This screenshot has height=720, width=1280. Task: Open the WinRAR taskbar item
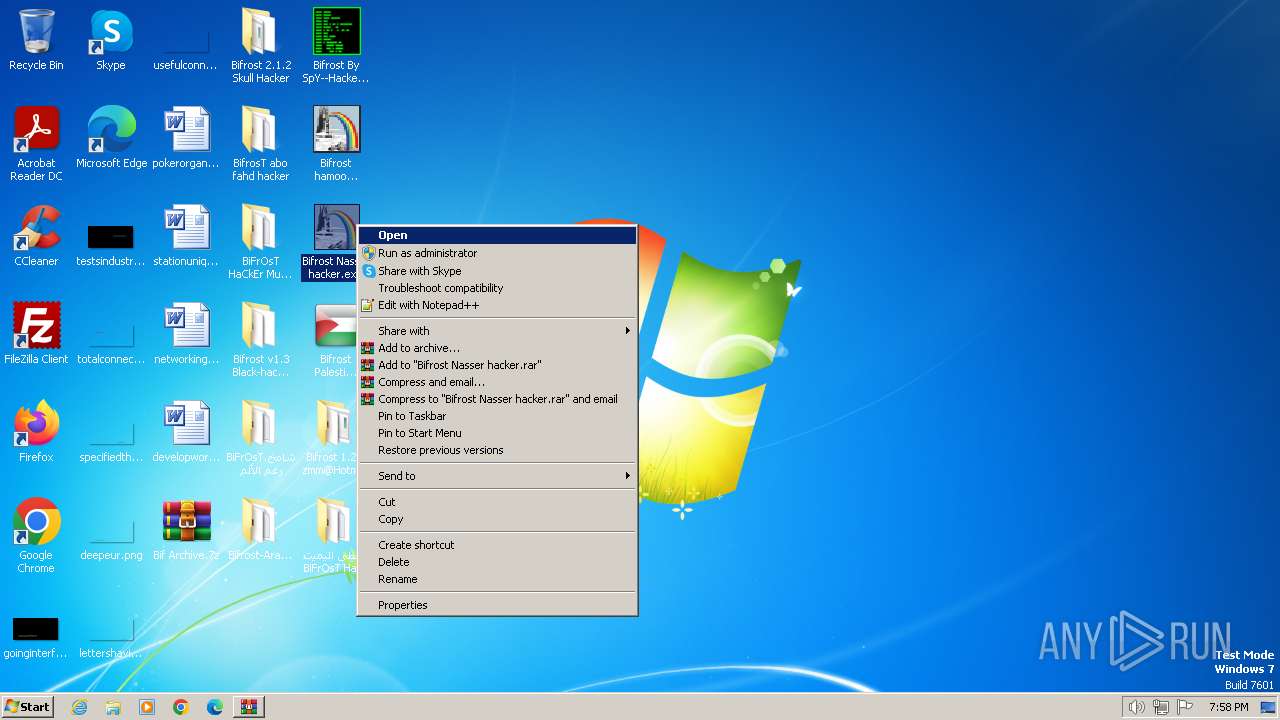(x=249, y=707)
